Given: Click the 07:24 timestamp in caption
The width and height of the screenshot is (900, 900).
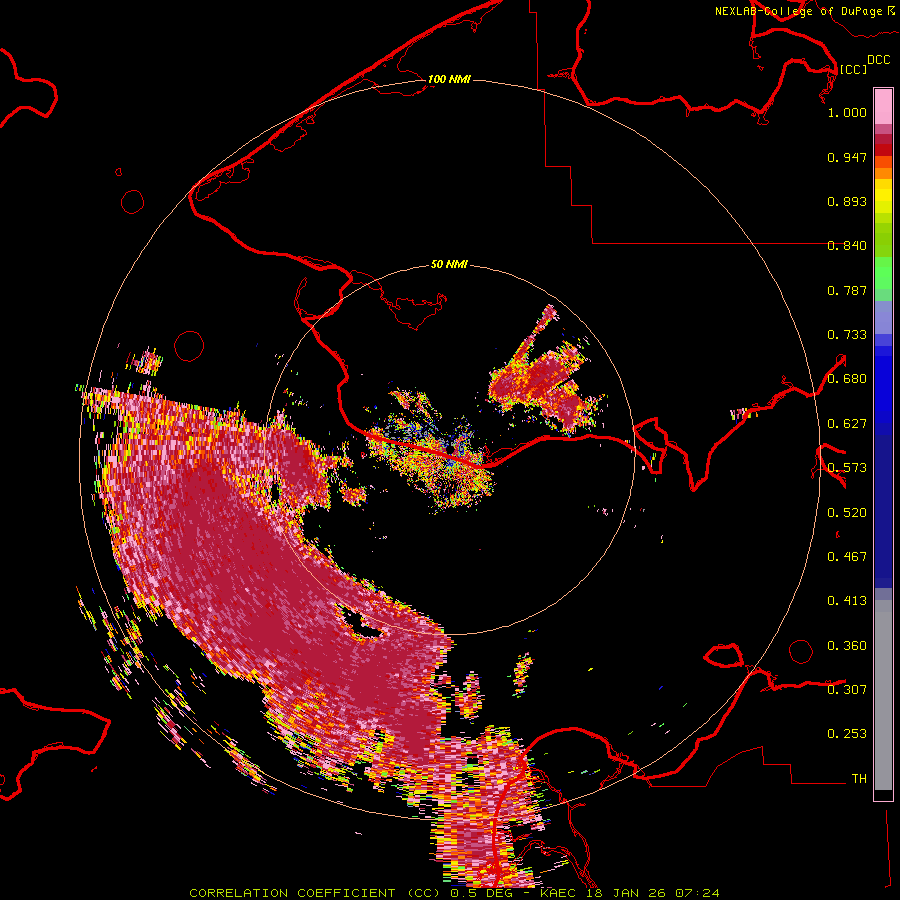Looking at the screenshot, I should (697, 893).
